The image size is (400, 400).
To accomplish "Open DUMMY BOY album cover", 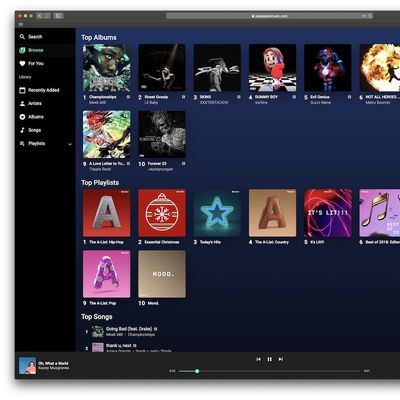I will [272, 68].
